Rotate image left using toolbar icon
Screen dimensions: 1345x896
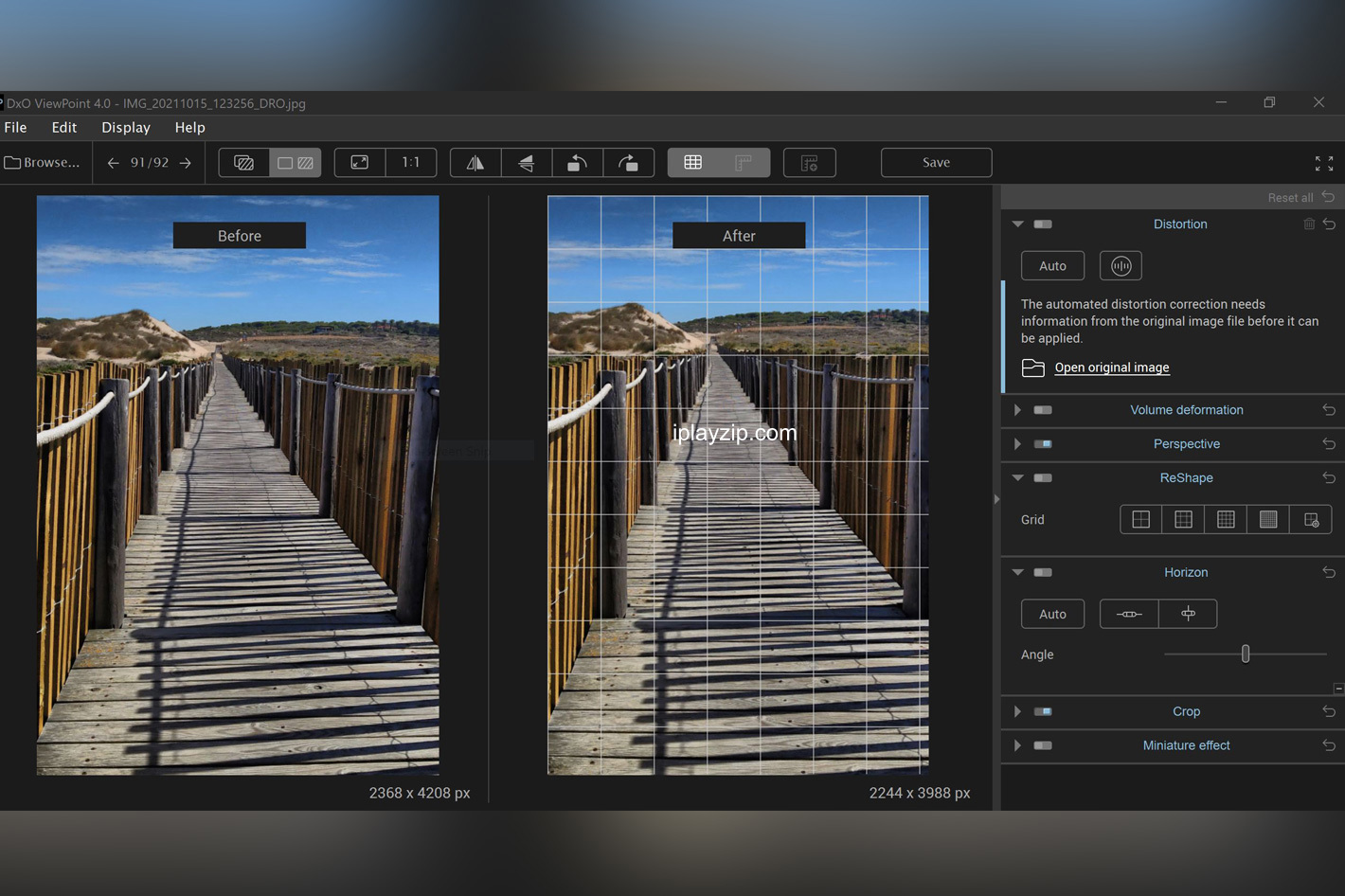point(577,163)
